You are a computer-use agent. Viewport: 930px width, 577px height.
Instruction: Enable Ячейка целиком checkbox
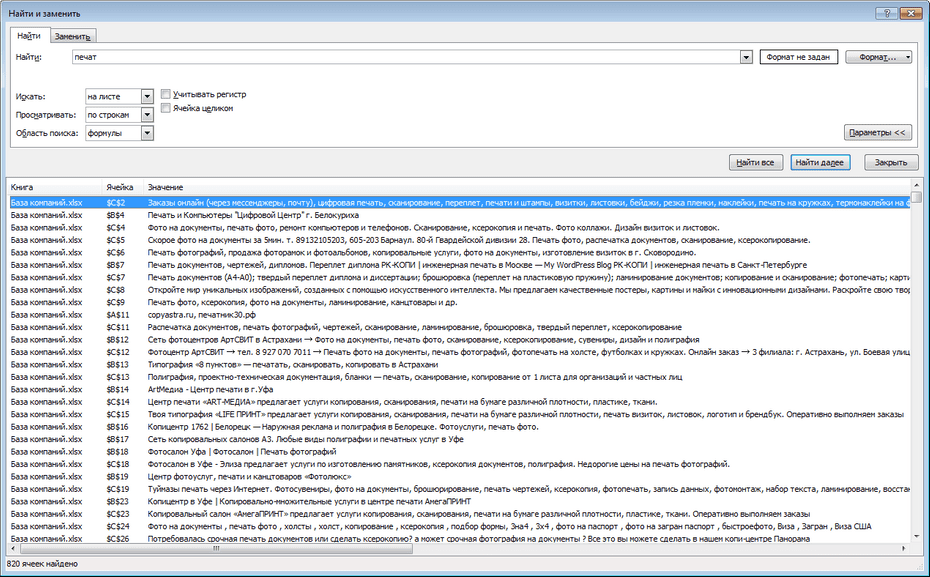[166, 108]
